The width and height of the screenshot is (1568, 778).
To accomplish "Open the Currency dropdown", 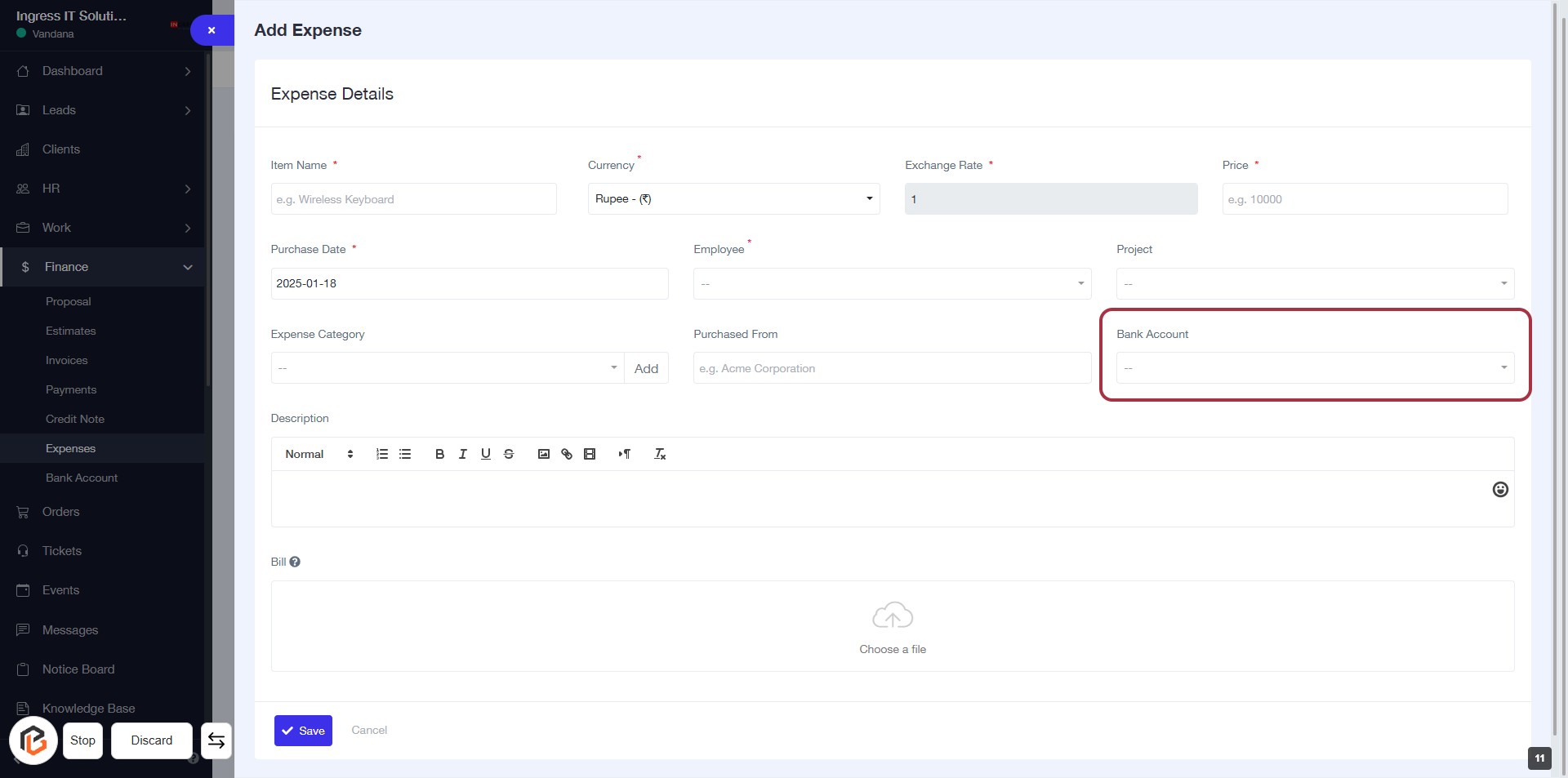I will (733, 199).
